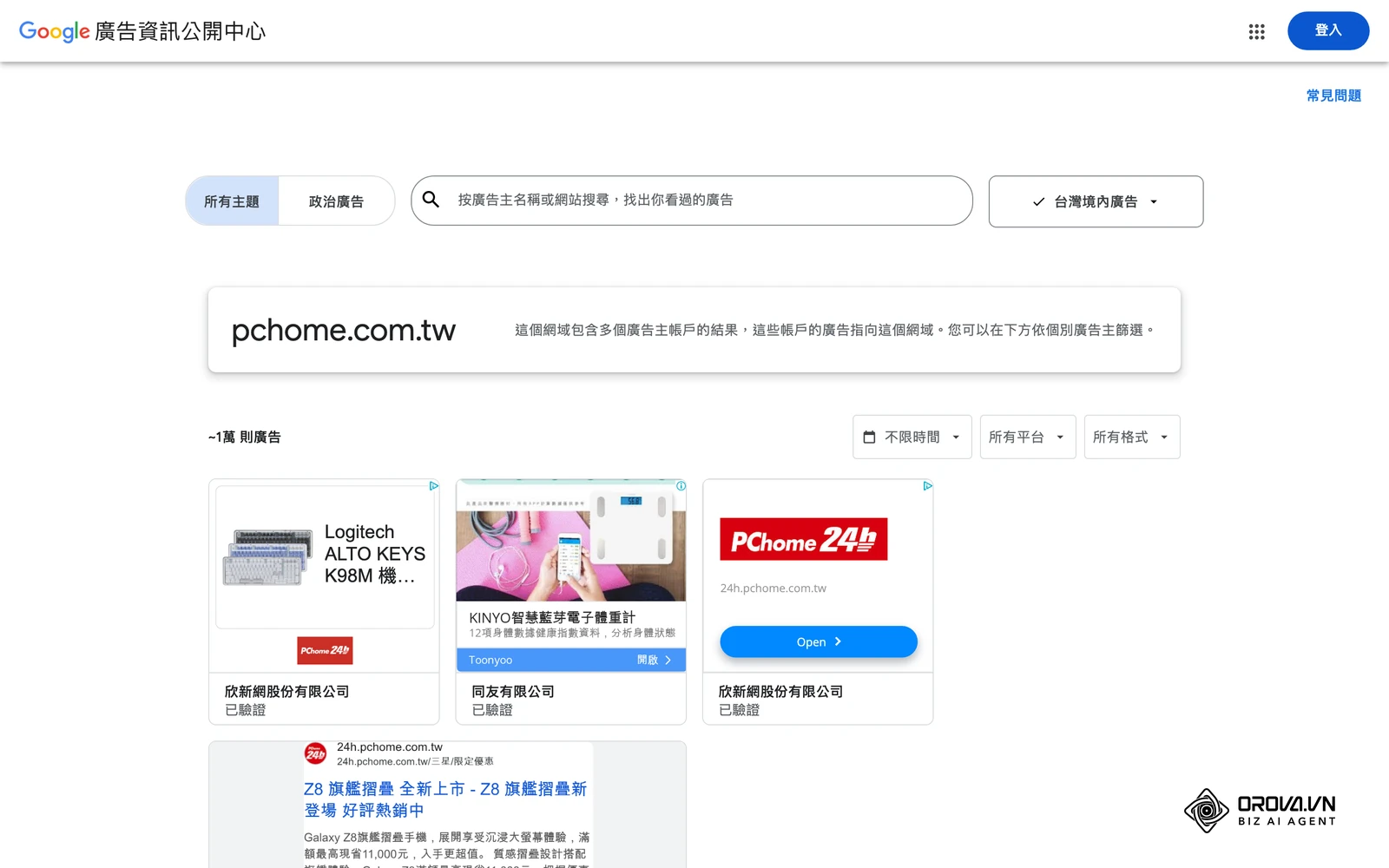Click the Google logo in header
Viewport: 1389px width, 868px height.
point(54,31)
